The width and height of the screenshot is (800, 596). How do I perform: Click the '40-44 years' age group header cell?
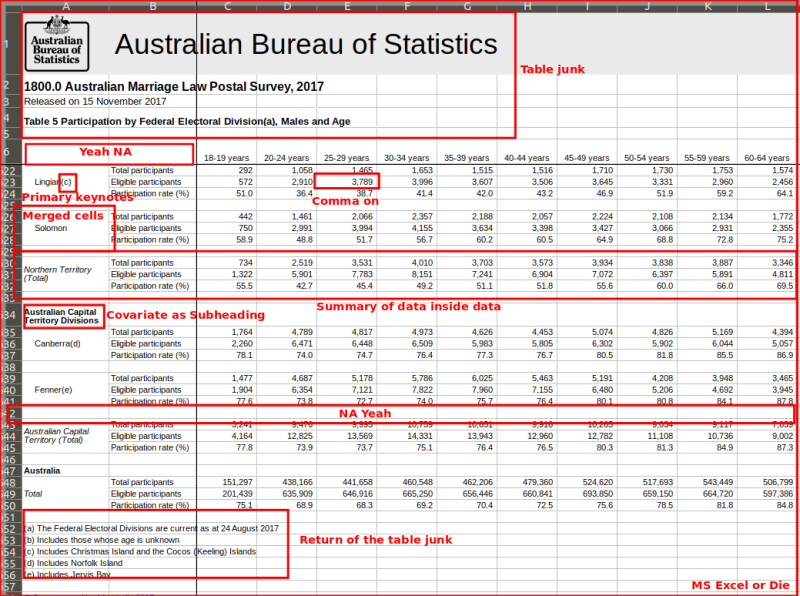tap(529, 158)
